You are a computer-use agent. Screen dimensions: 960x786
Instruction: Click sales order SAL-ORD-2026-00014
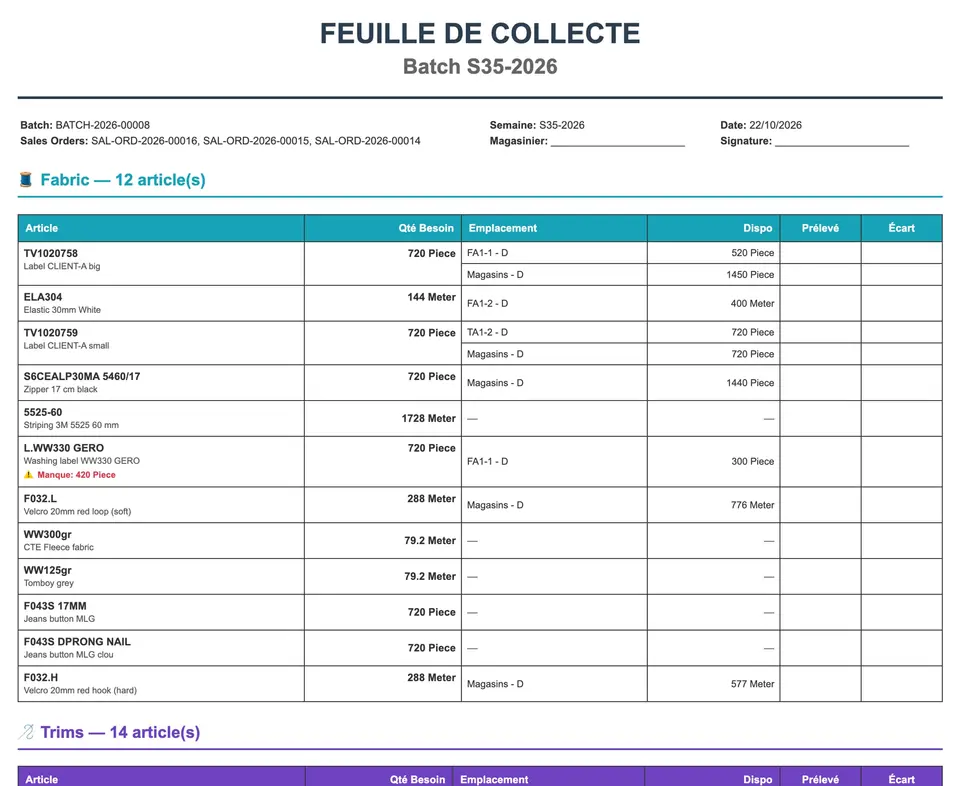[367, 141]
